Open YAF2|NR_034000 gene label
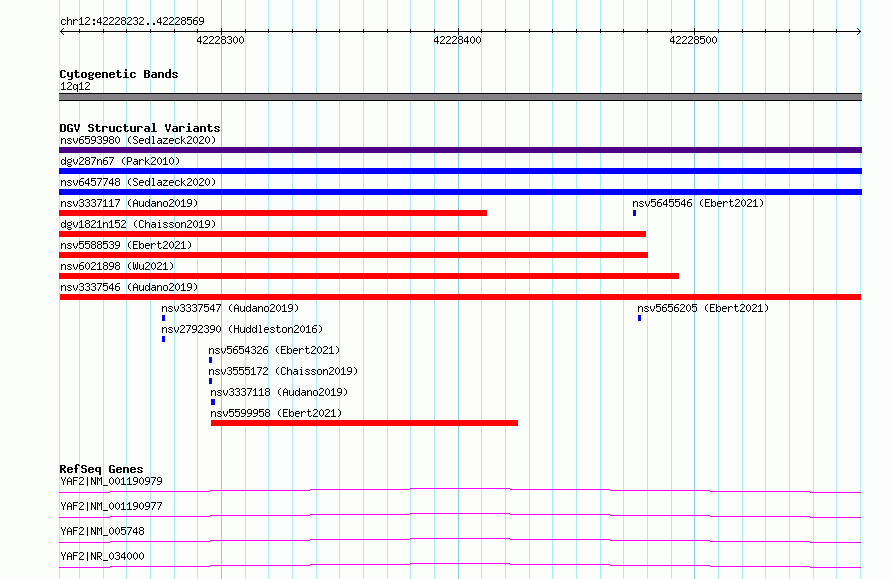Screen dimensions: 890x579 pyautogui.click(x=102, y=556)
